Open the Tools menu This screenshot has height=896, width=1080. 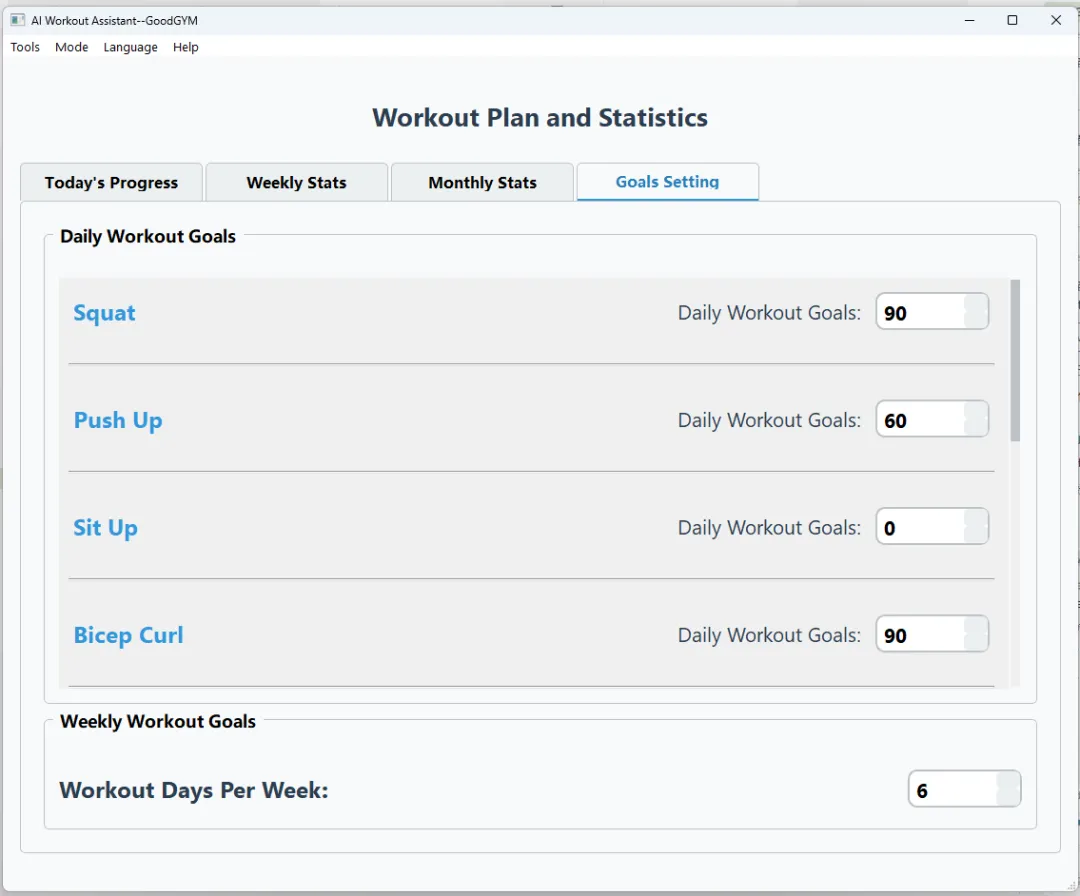[25, 47]
